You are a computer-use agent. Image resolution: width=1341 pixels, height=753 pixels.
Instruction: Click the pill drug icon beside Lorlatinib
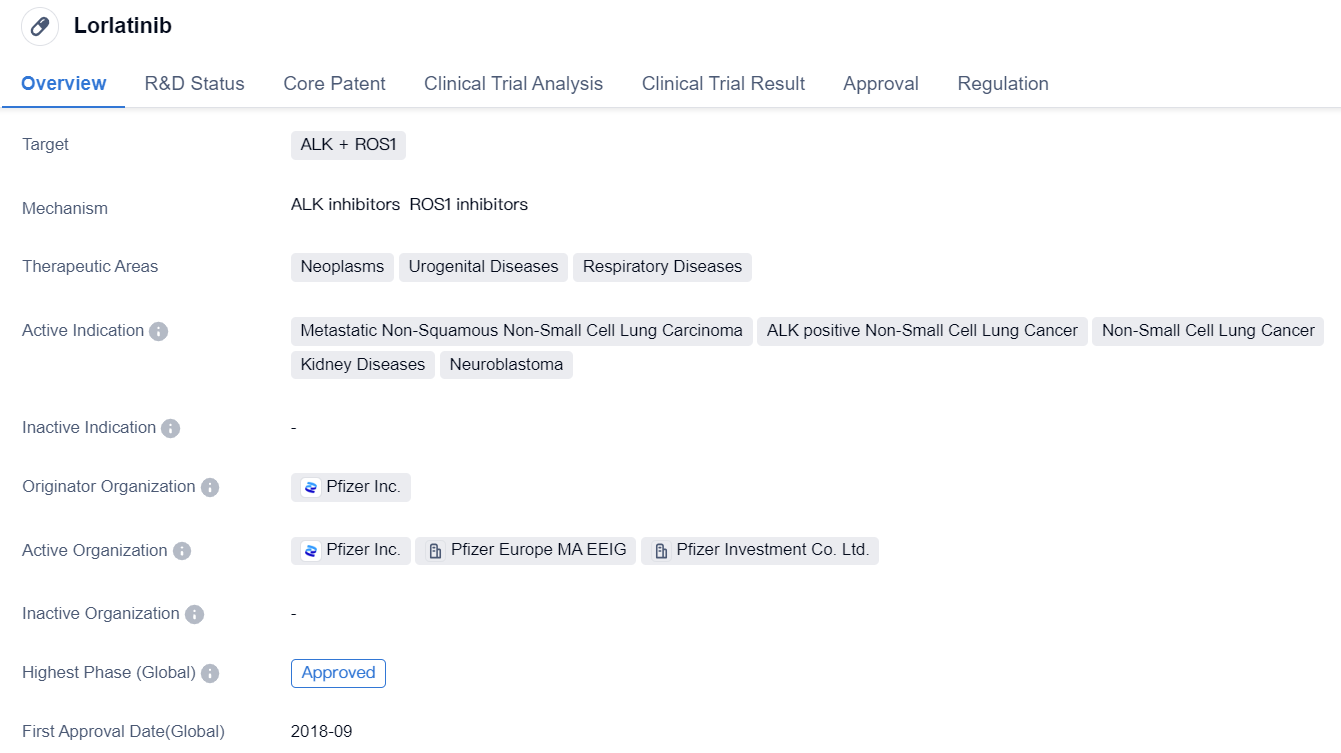pos(40,27)
